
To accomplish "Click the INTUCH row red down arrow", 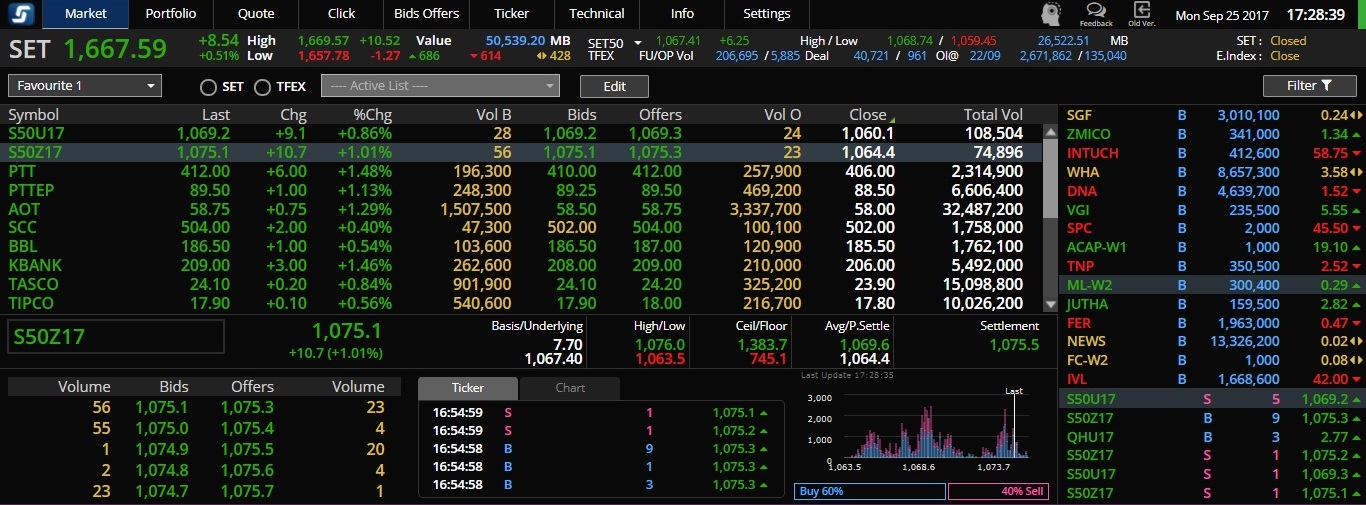I will click(1357, 154).
